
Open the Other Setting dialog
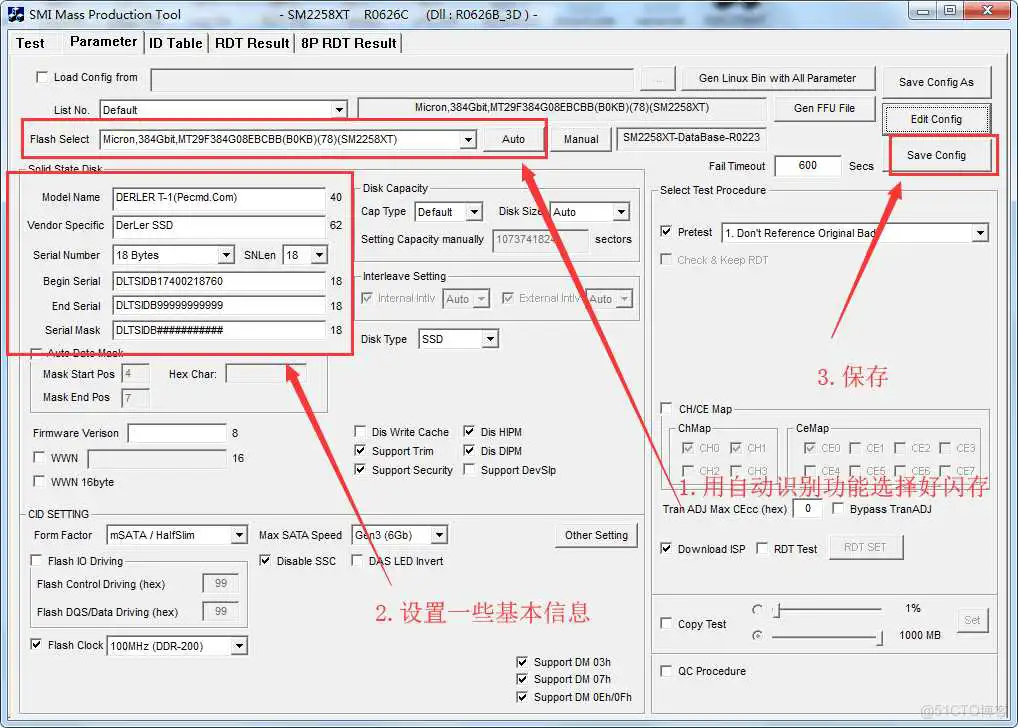[x=596, y=535]
